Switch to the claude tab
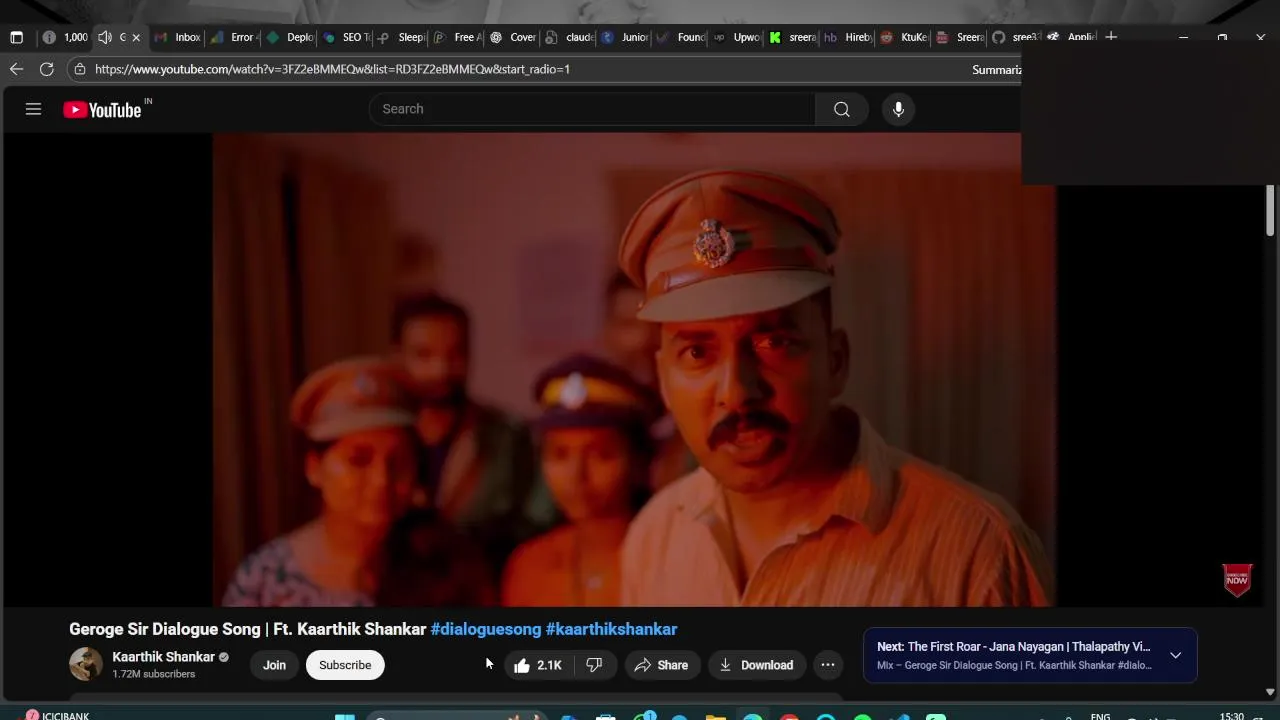This screenshot has height=720, width=1280. pyautogui.click(x=569, y=37)
